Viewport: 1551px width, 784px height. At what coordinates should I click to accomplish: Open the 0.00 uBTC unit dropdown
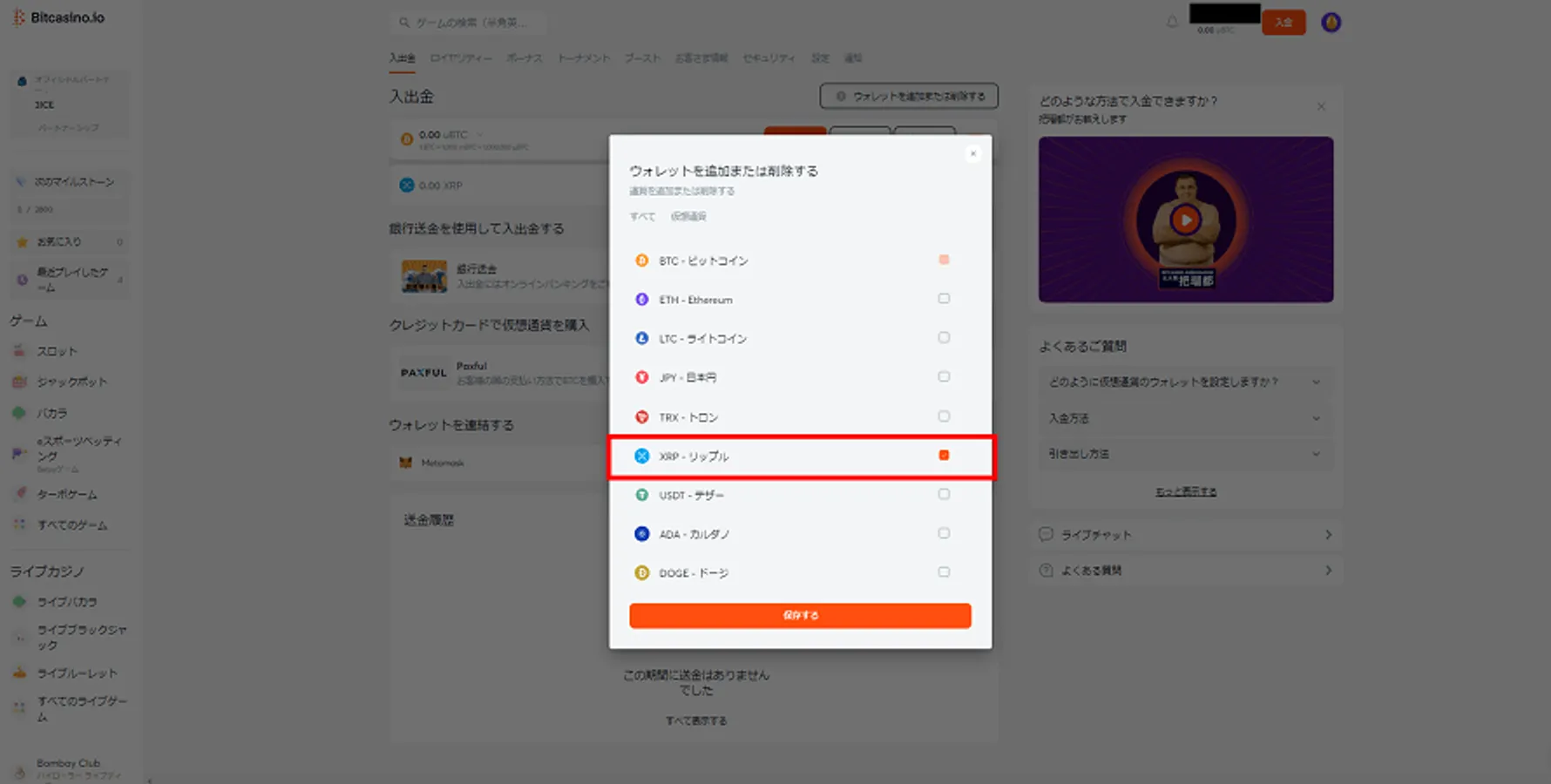(478, 135)
